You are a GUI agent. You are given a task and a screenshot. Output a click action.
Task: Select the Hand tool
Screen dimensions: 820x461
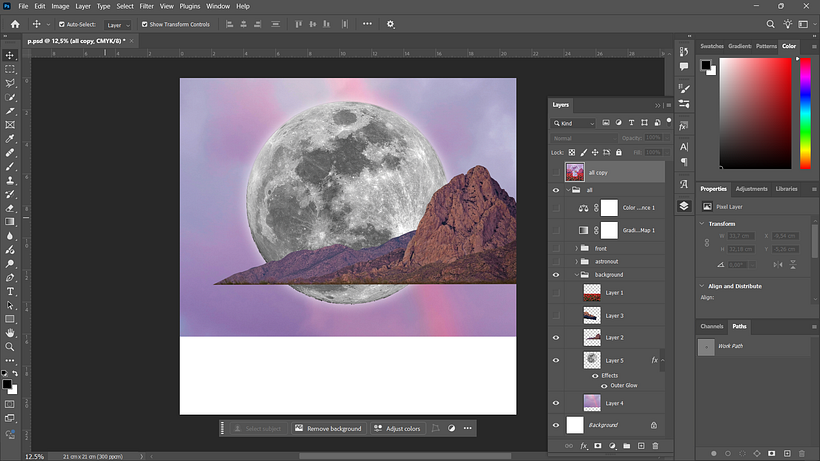(10, 332)
